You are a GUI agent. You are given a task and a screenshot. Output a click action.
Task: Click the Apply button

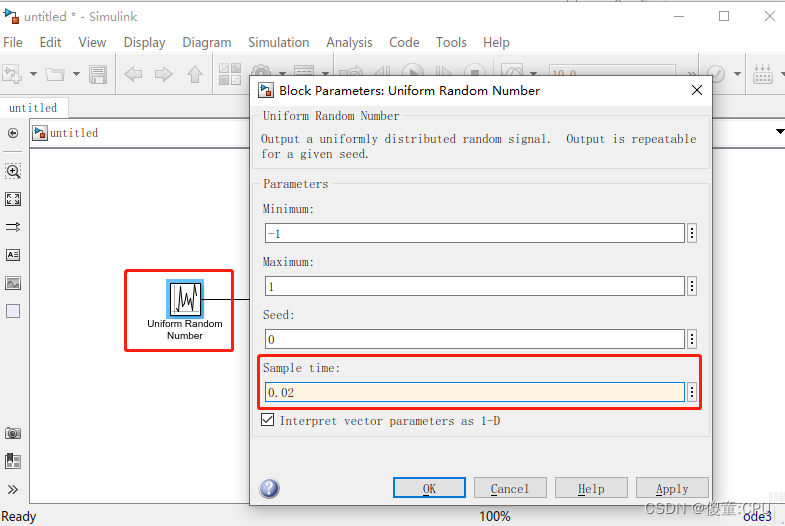672,488
